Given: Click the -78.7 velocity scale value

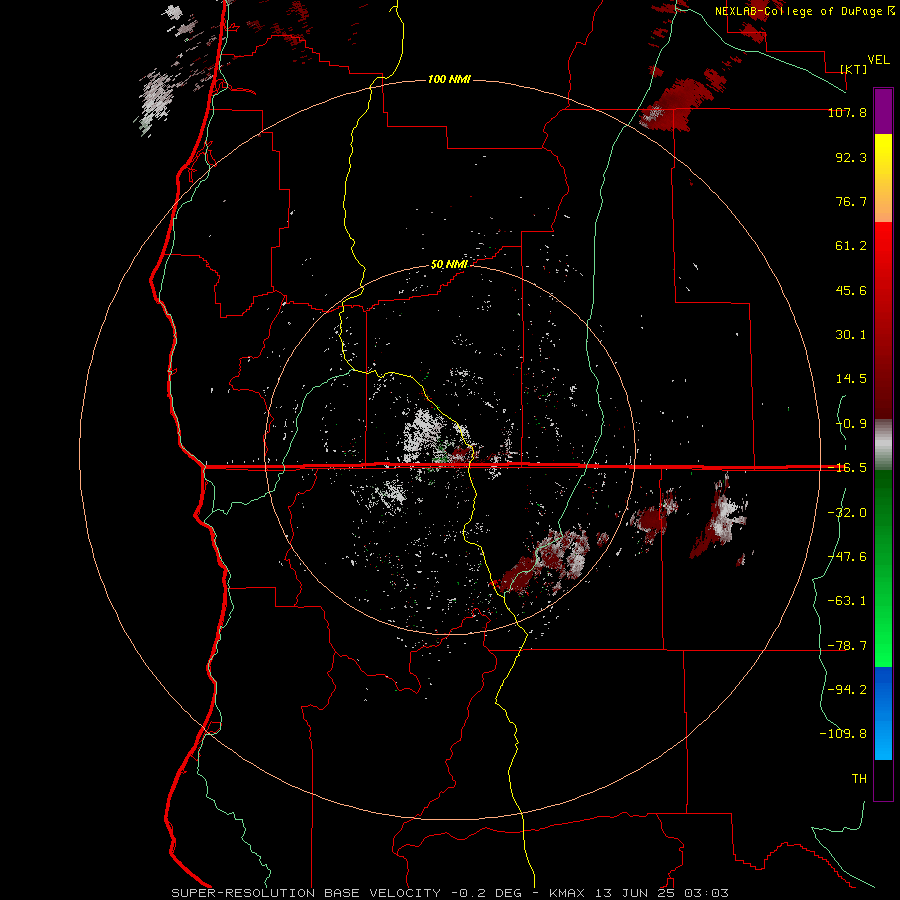Looking at the screenshot, I should (847, 646).
